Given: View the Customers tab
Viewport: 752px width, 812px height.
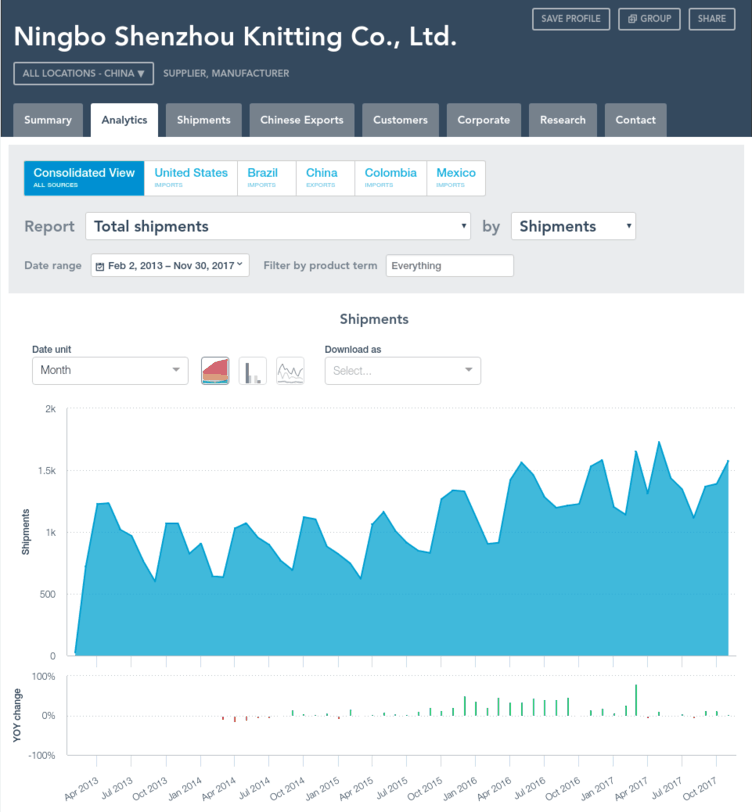Looking at the screenshot, I should tap(400, 120).
